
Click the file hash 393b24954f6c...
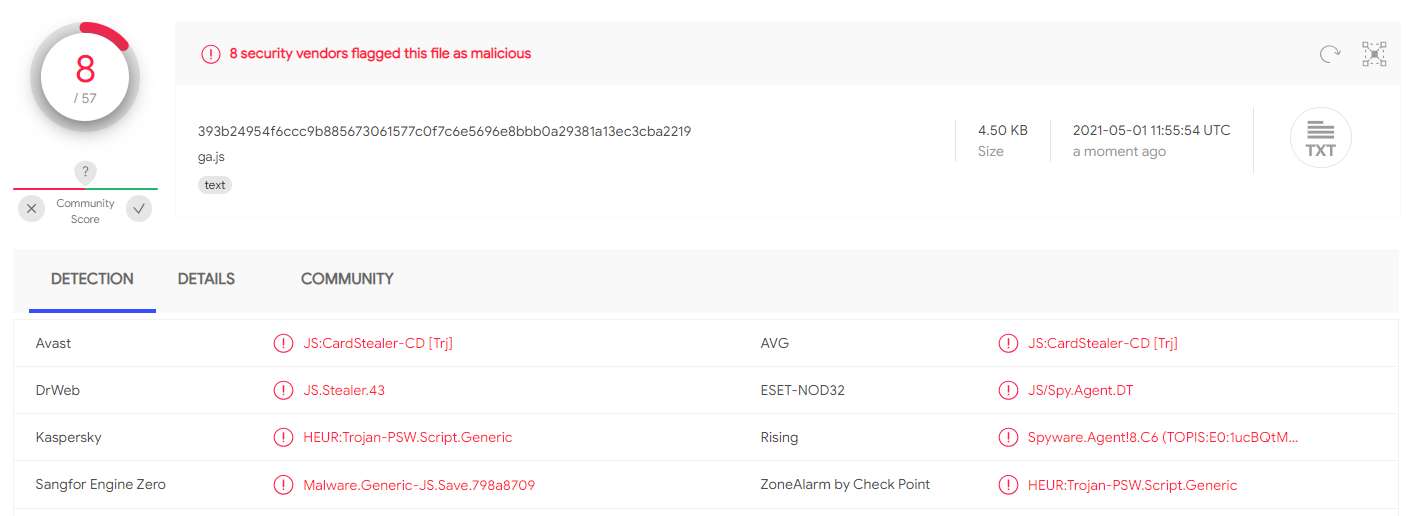coord(444,131)
